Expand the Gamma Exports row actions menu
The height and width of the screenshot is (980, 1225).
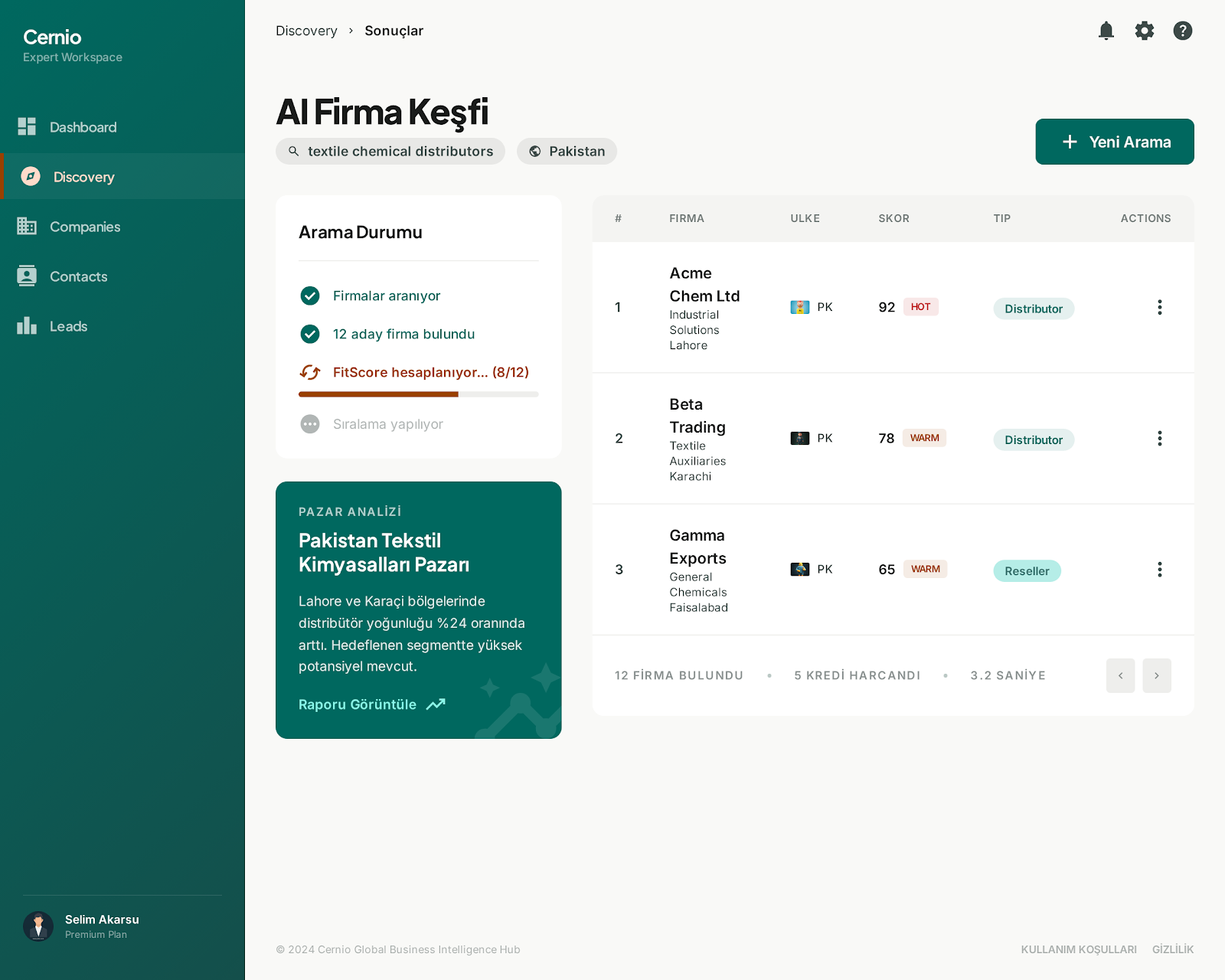click(x=1159, y=569)
